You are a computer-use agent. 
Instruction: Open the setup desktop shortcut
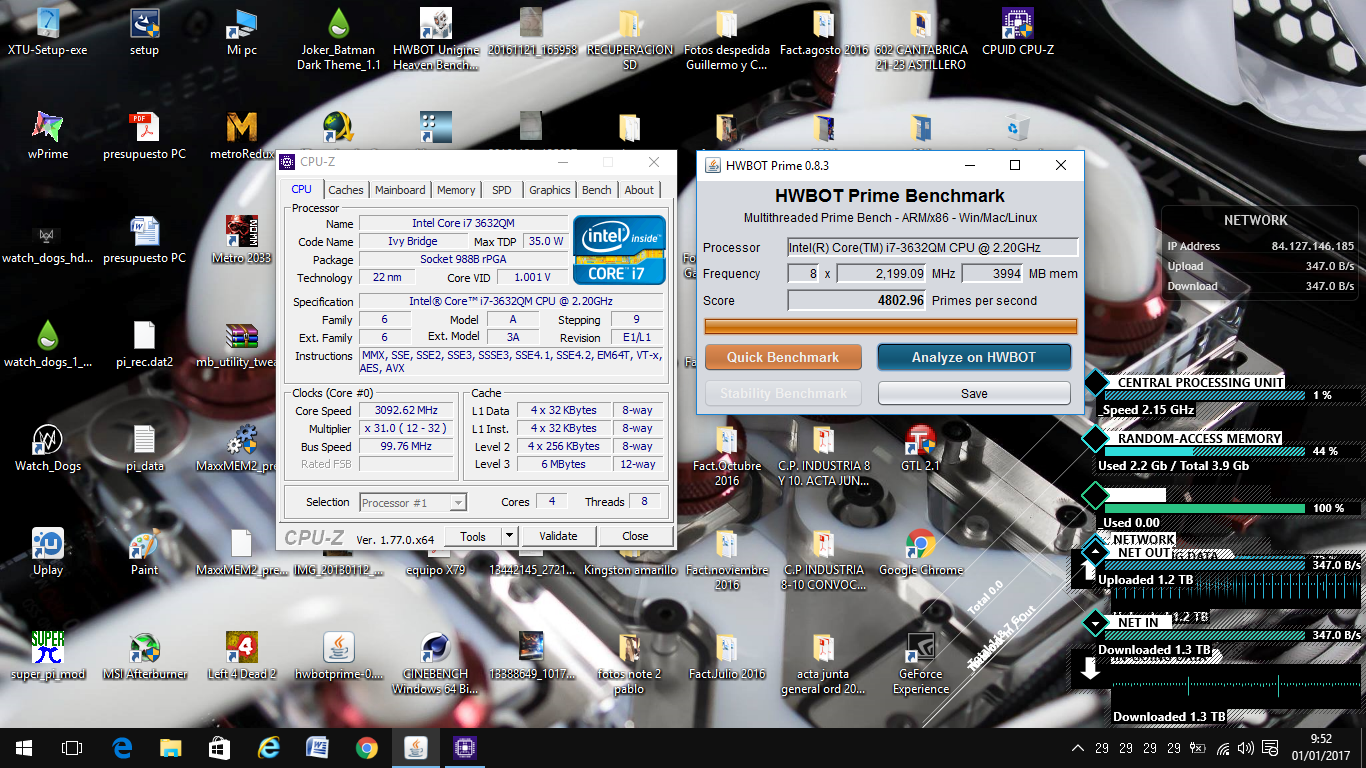(145, 32)
